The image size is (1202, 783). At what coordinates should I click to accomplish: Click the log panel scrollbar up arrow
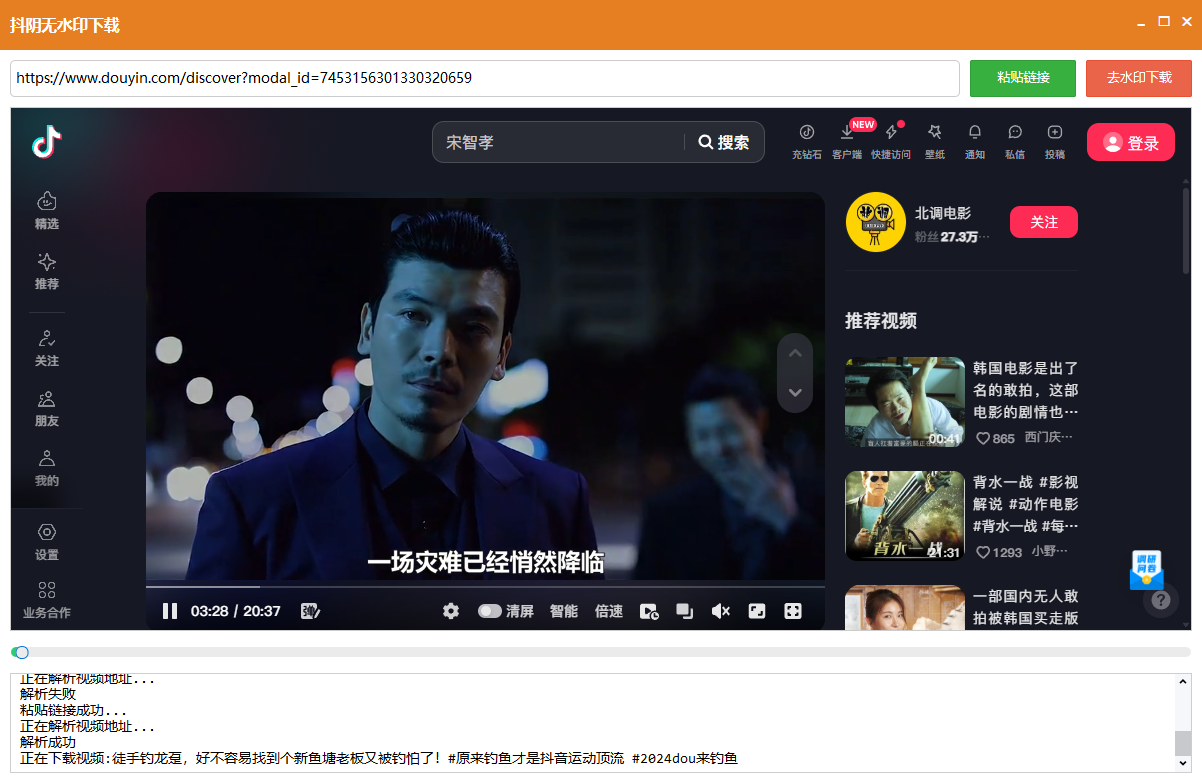click(x=1183, y=681)
